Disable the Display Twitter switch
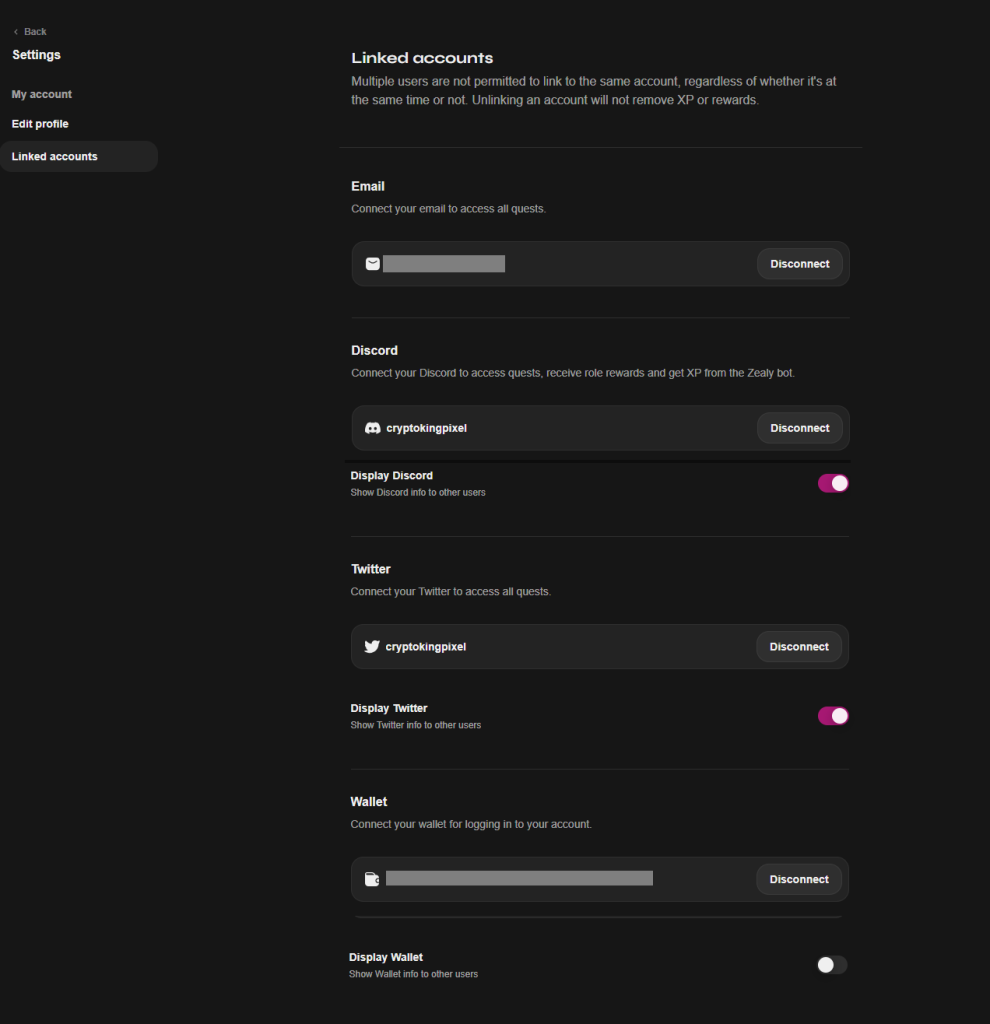The height and width of the screenshot is (1024, 990). [833, 716]
